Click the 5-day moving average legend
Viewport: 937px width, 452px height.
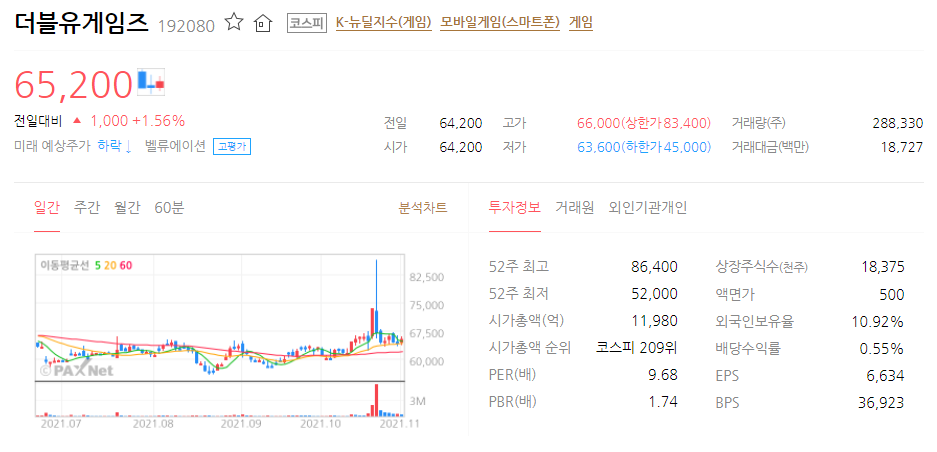97,265
